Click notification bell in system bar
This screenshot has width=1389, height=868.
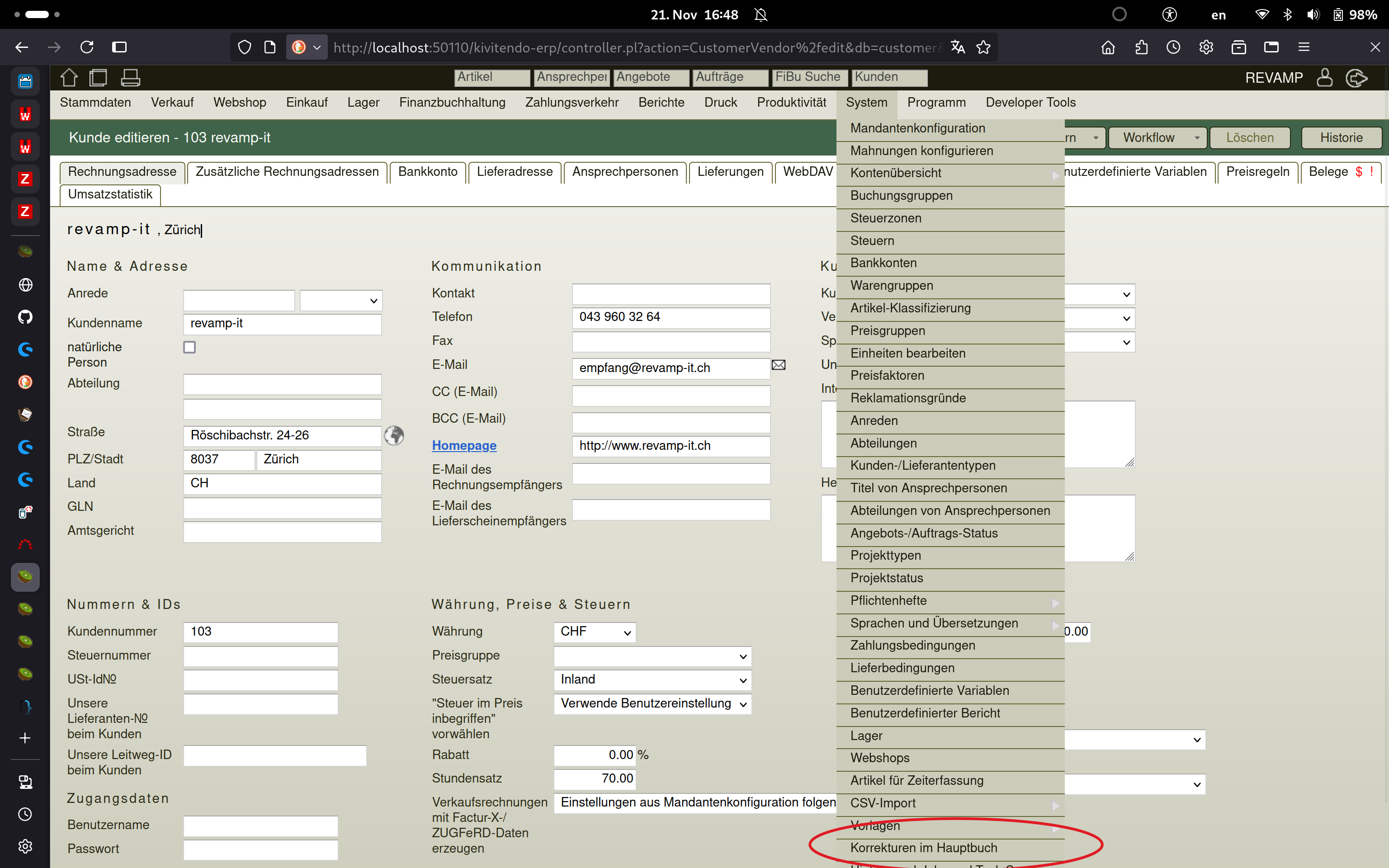761,15
